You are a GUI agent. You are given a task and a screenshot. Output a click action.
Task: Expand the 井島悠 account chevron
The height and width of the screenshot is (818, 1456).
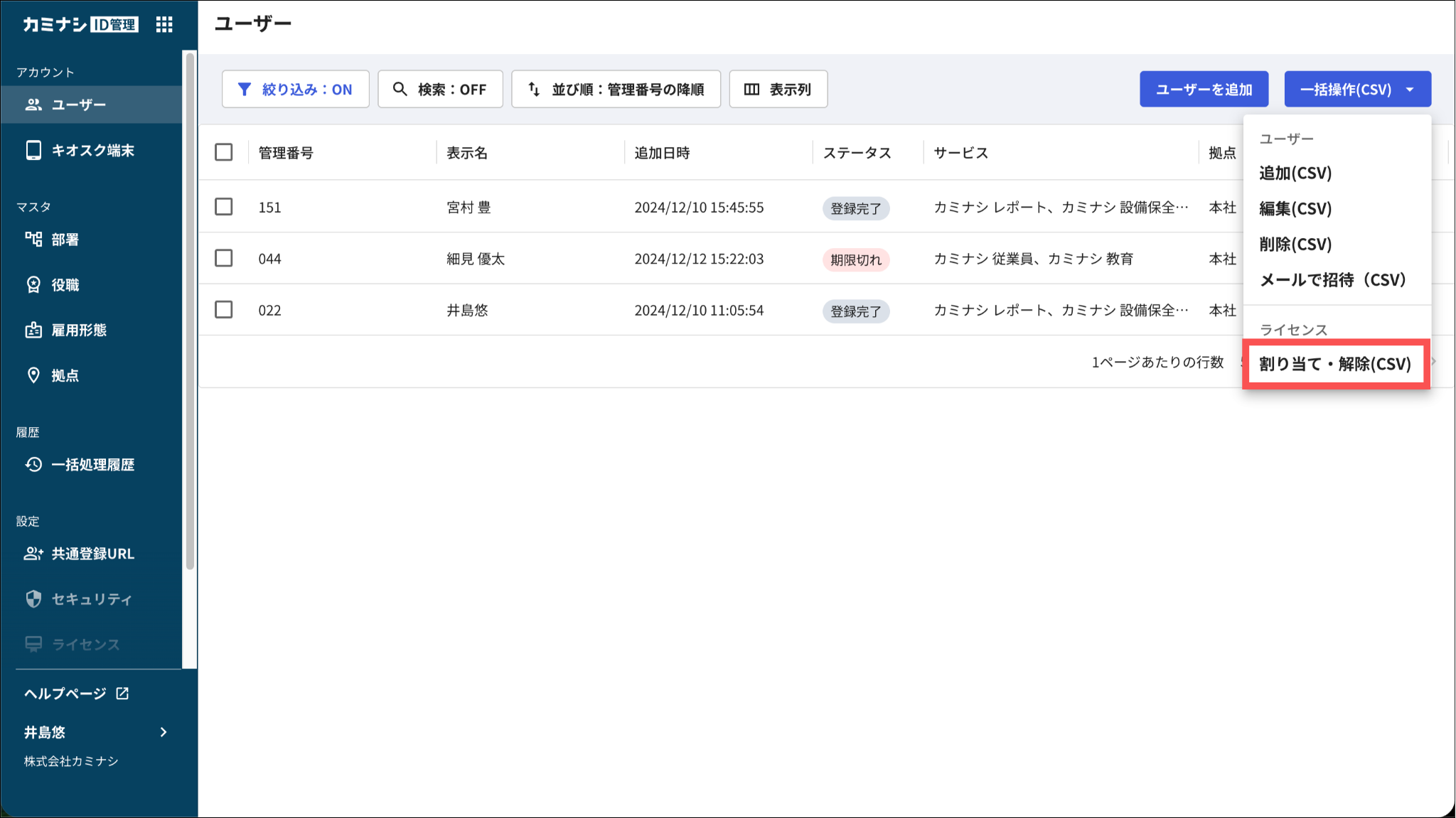coord(164,732)
